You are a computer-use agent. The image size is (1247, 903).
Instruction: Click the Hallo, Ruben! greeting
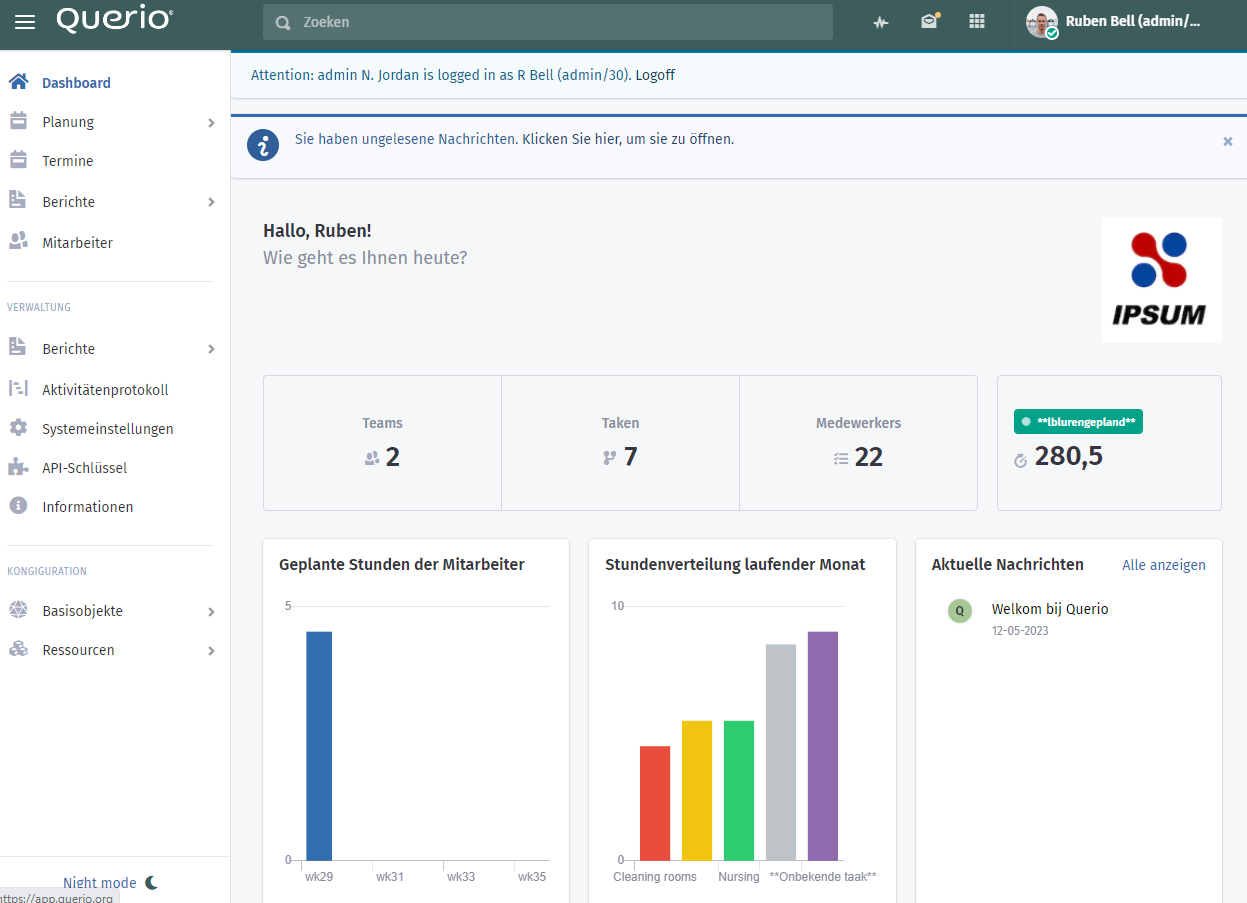click(x=317, y=231)
